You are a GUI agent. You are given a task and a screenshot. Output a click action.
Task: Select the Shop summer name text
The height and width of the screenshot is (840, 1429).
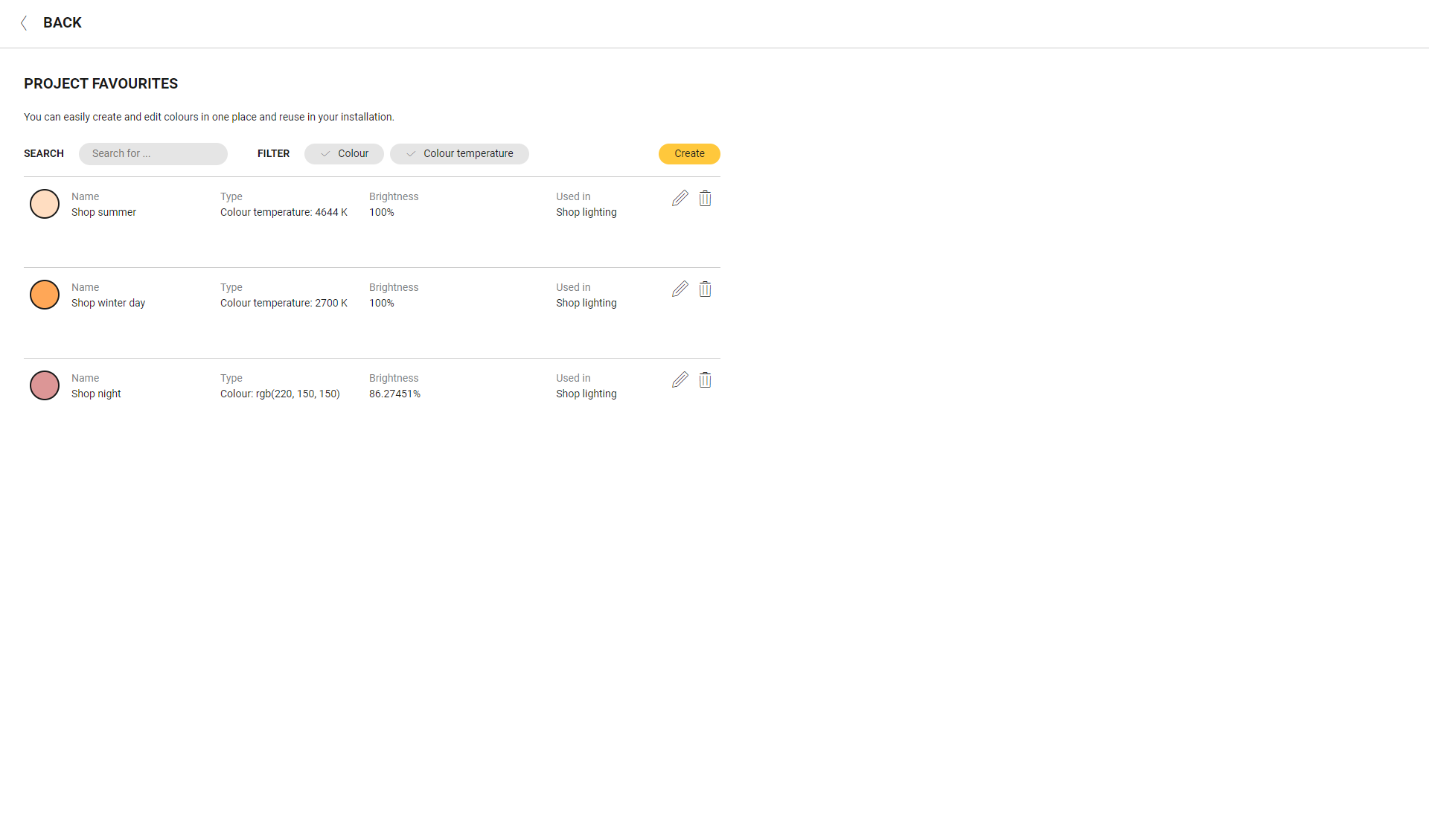click(103, 212)
